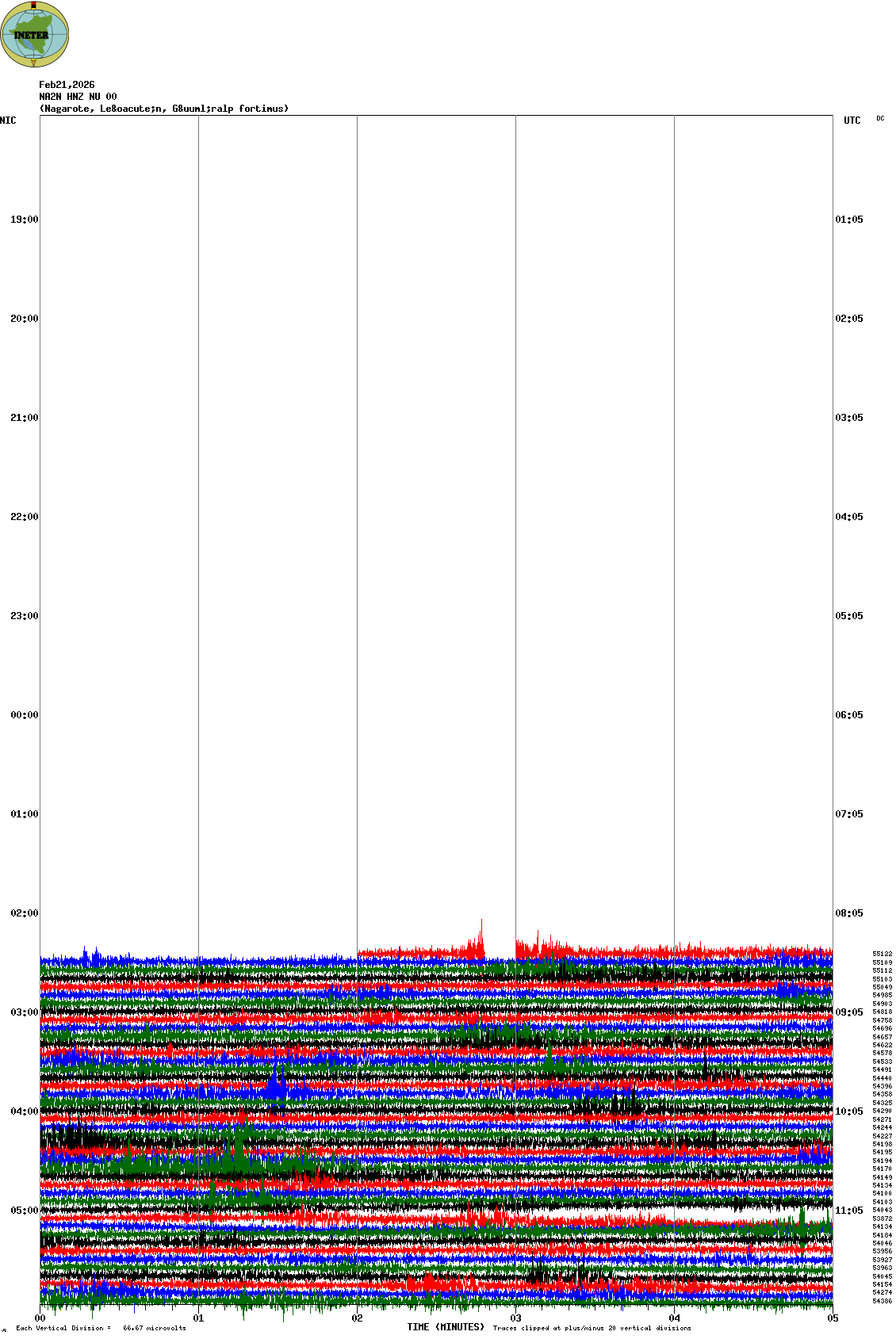The width and height of the screenshot is (896, 1339).
Task: Select the 00:00 local time label
Action: (x=24, y=715)
